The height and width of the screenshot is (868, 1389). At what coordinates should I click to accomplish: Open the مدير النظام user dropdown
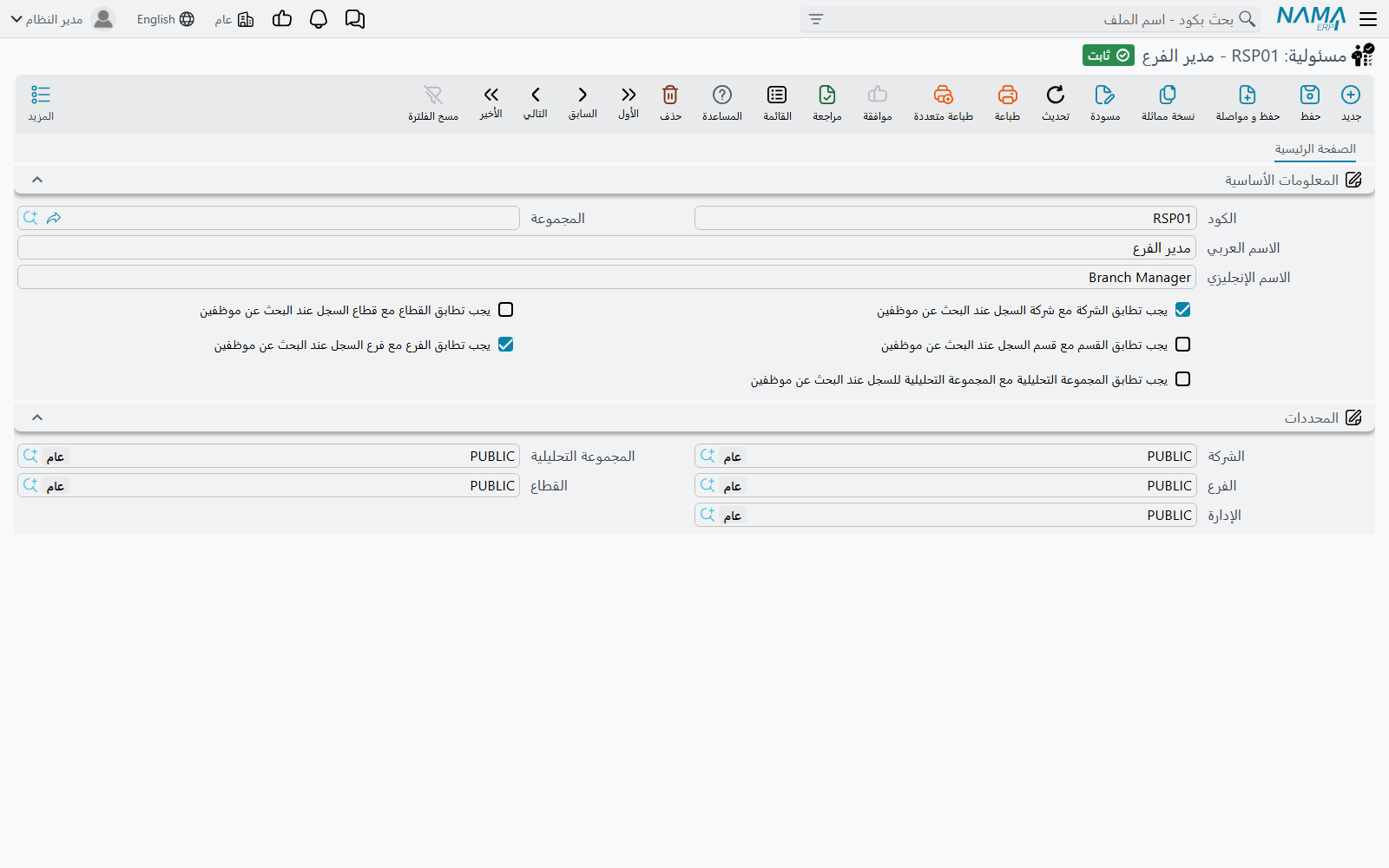pos(62,19)
